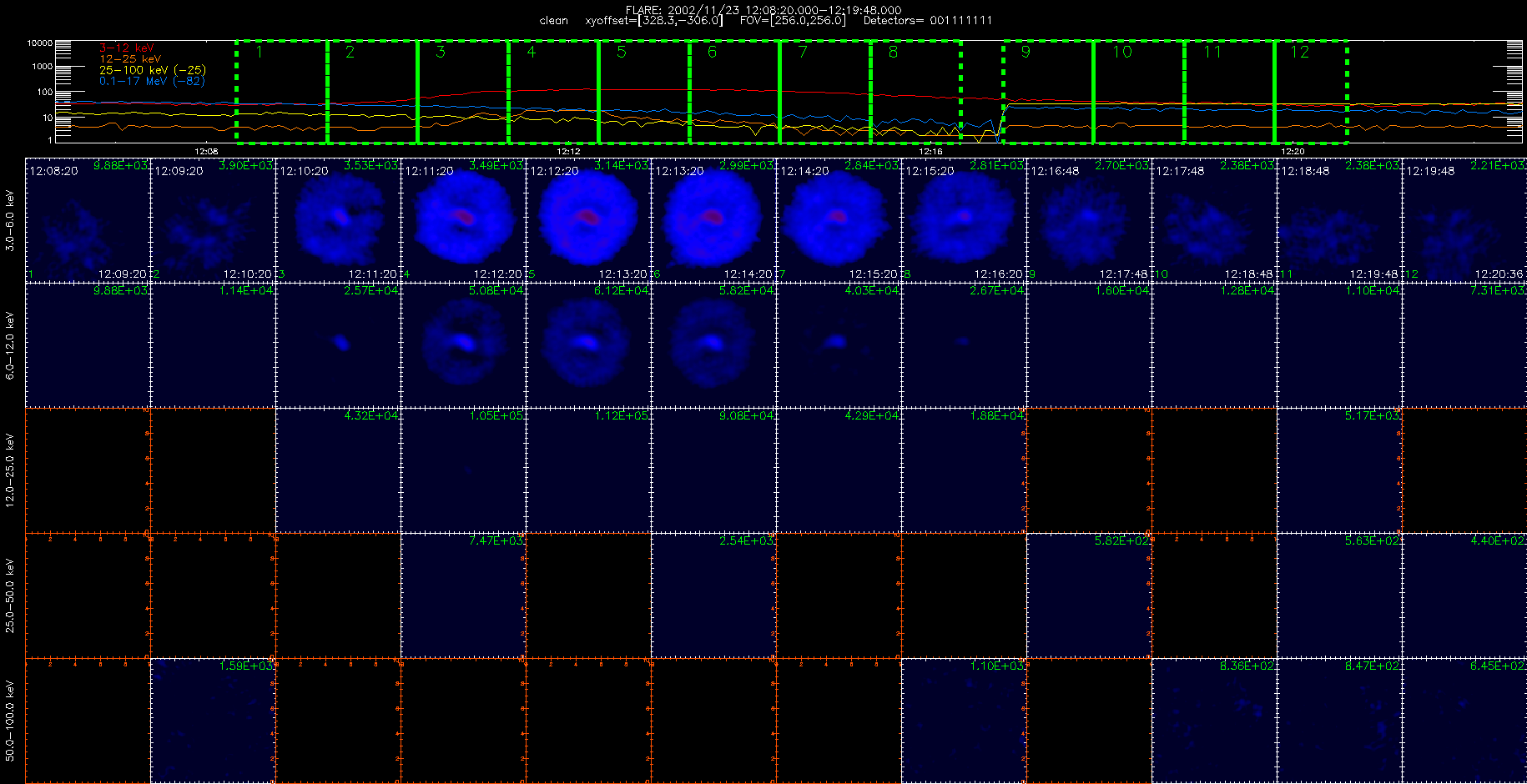This screenshot has height=784, width=1527.
Task: Select interval 6 marker in the lightcurve plot
Action: pyautogui.click(x=712, y=53)
